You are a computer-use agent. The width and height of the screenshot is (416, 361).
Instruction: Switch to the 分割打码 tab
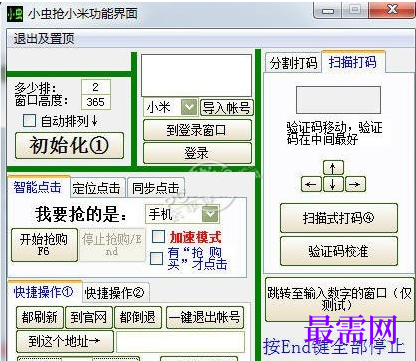tap(293, 63)
